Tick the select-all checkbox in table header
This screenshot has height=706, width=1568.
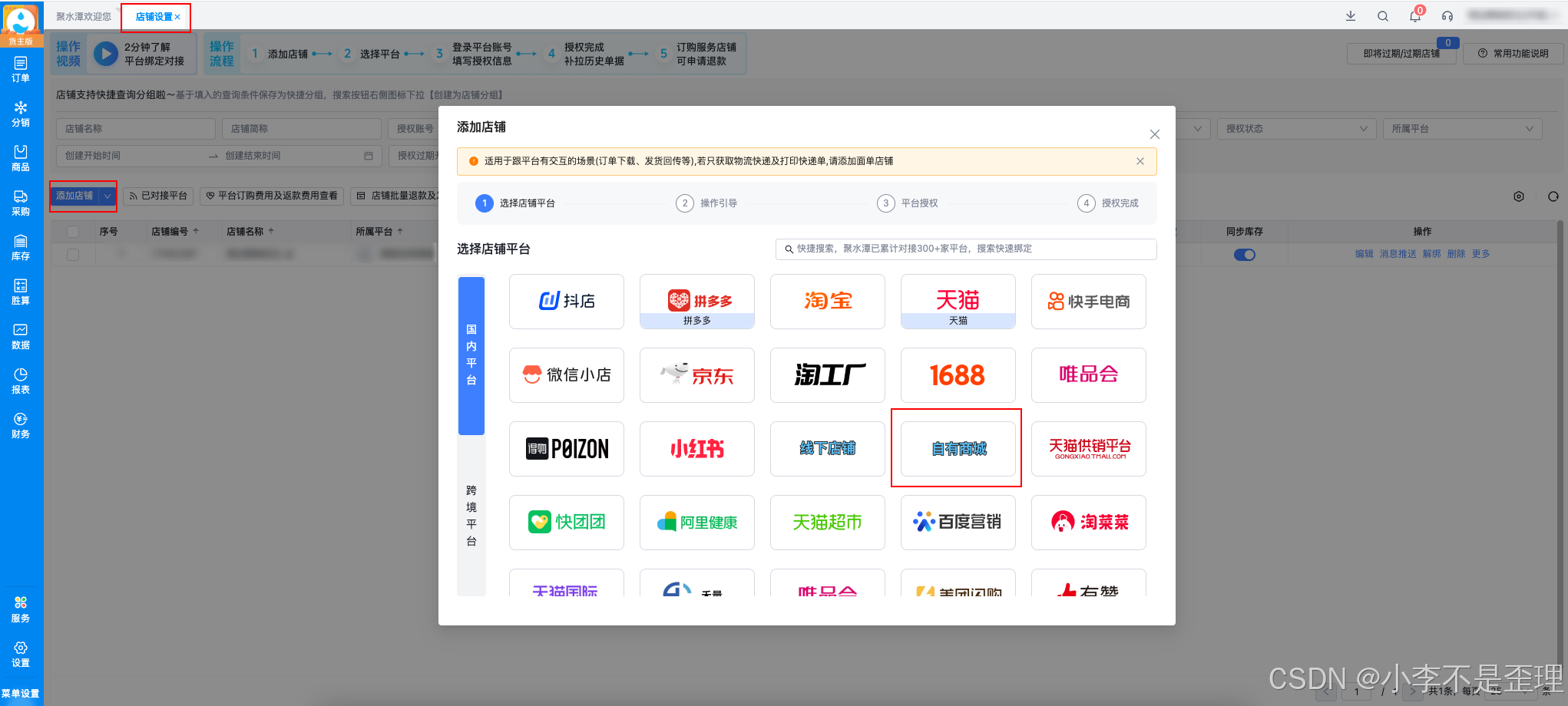click(73, 232)
